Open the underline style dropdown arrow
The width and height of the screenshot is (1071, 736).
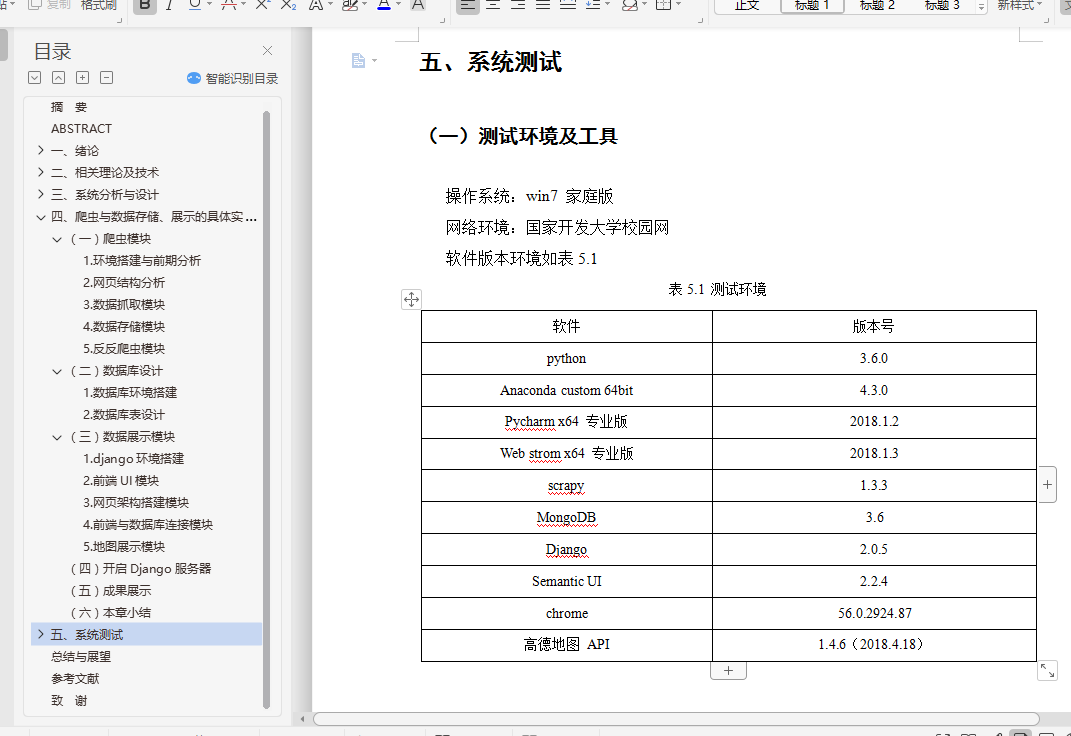209,5
